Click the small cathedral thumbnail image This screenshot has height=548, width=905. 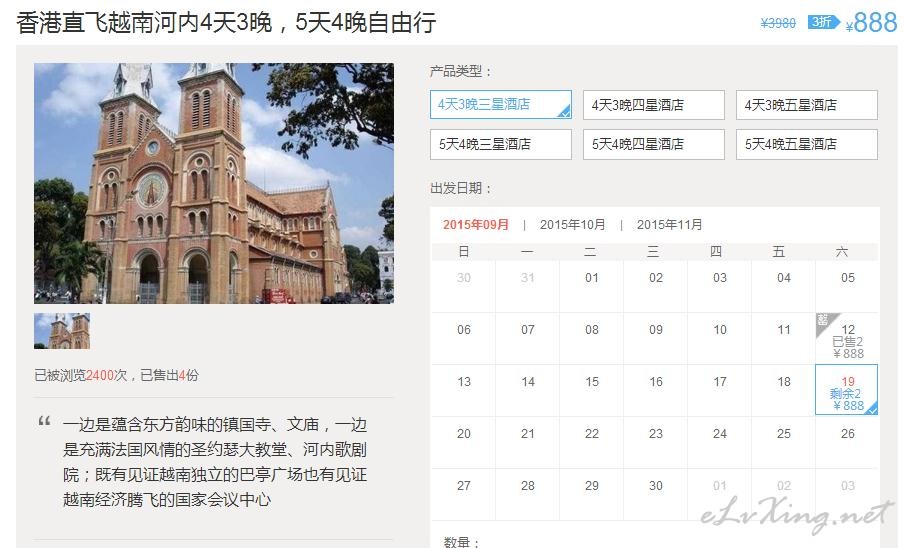tap(62, 331)
